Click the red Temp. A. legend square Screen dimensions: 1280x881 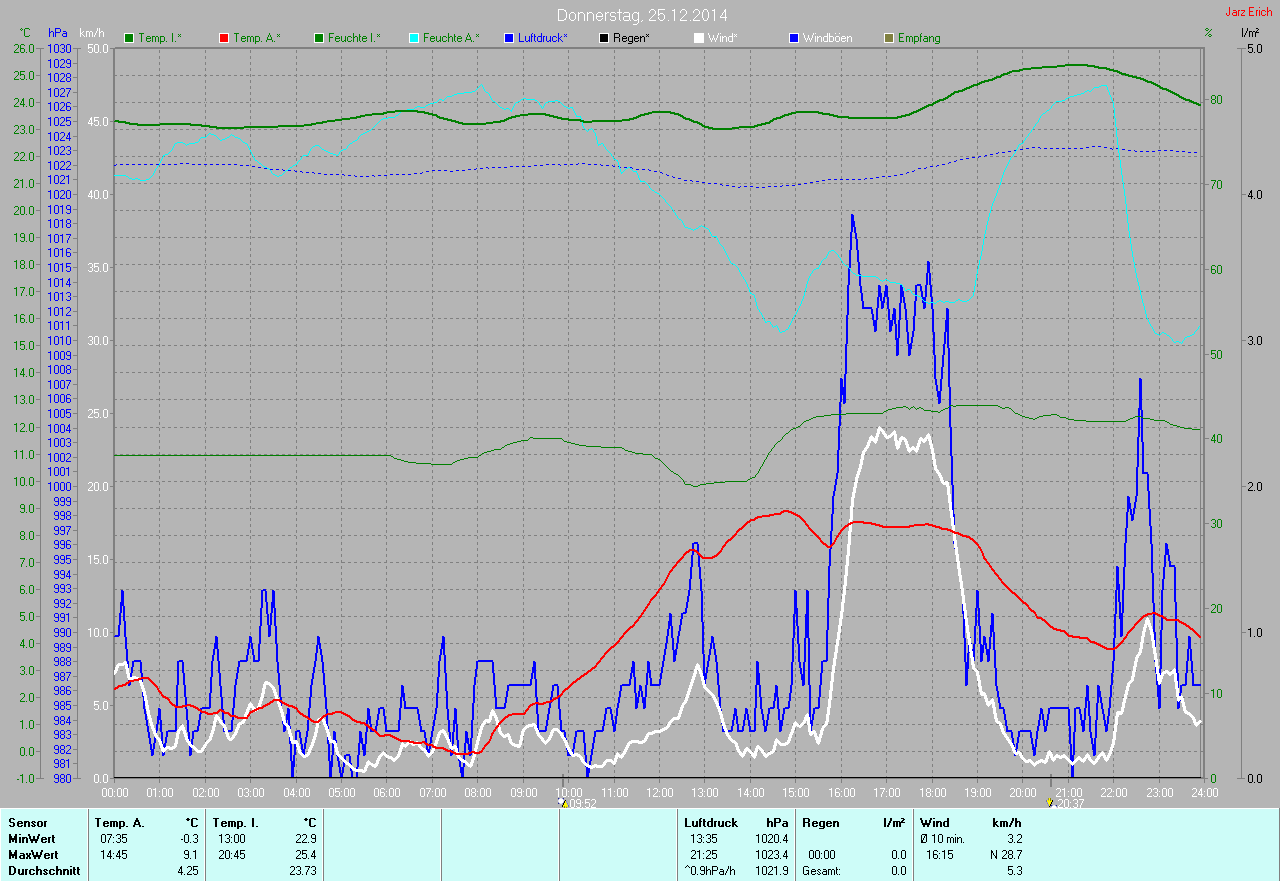(x=223, y=38)
